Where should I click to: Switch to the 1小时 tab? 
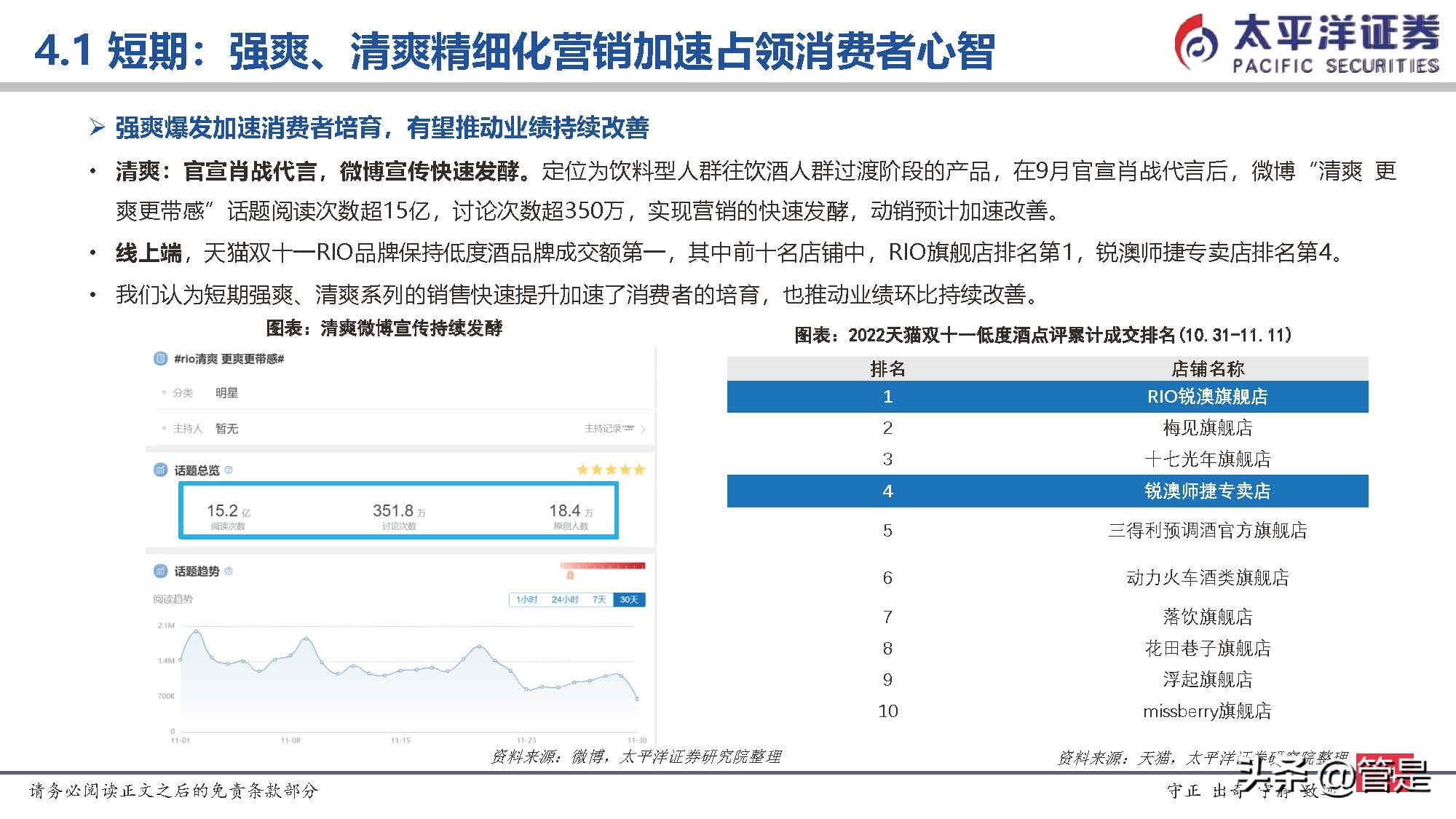click(527, 599)
